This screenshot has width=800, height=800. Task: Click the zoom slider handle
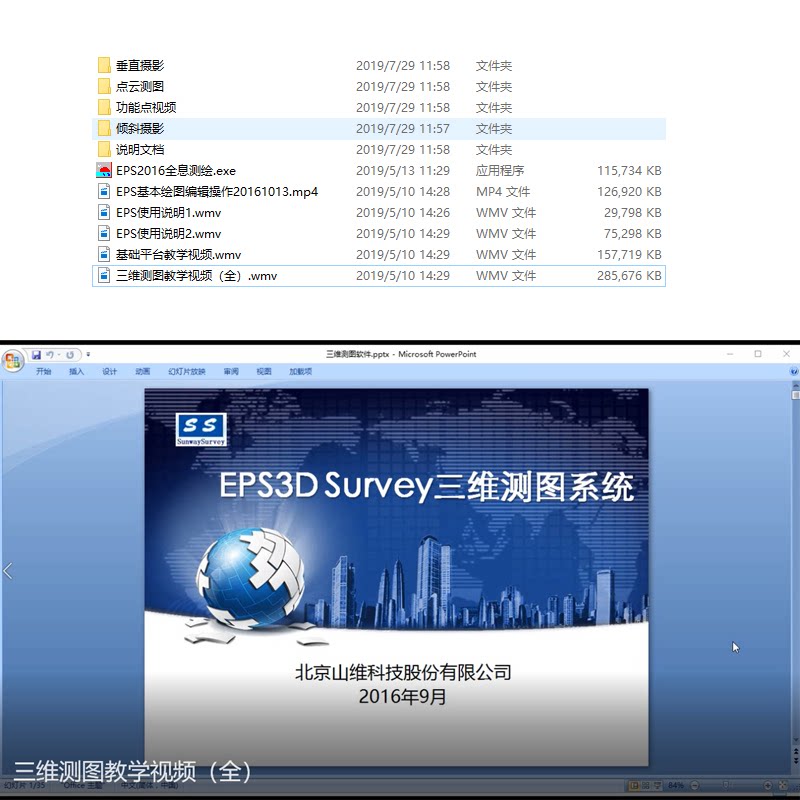click(x=726, y=785)
